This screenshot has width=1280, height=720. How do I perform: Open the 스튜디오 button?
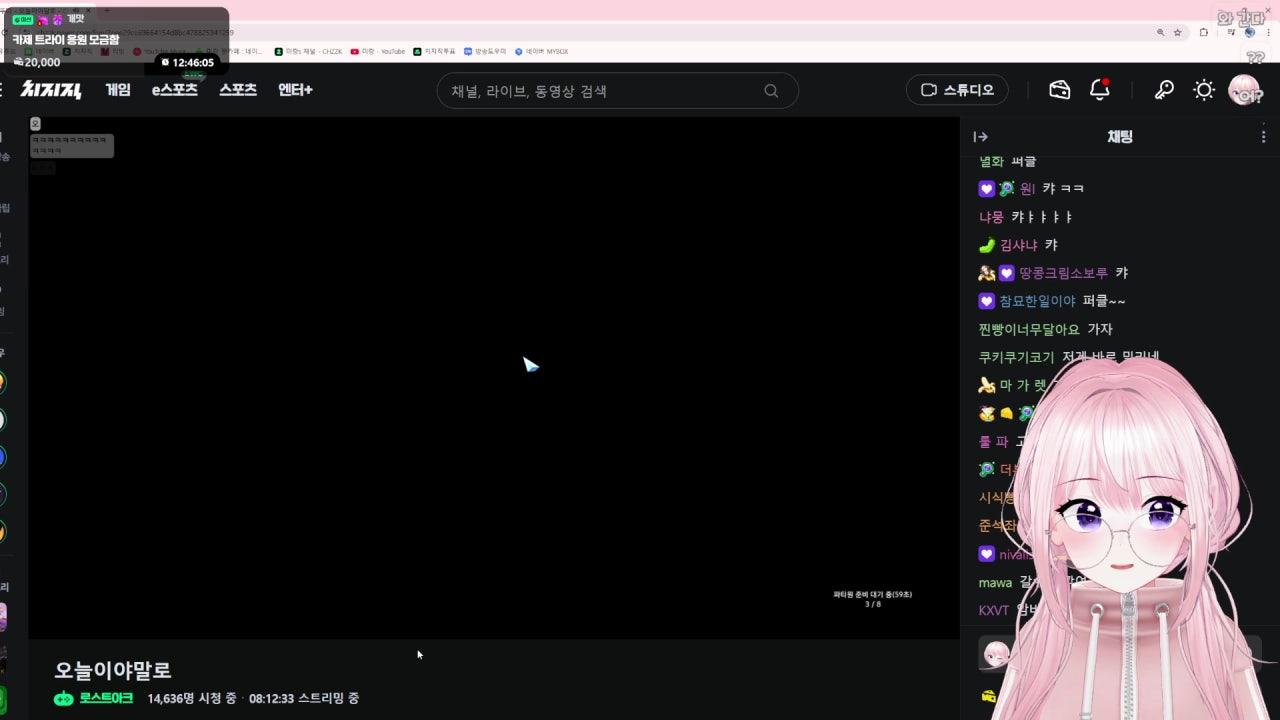tap(957, 90)
